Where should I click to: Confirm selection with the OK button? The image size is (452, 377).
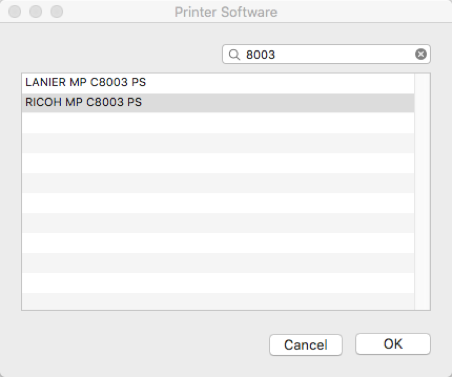pos(393,344)
